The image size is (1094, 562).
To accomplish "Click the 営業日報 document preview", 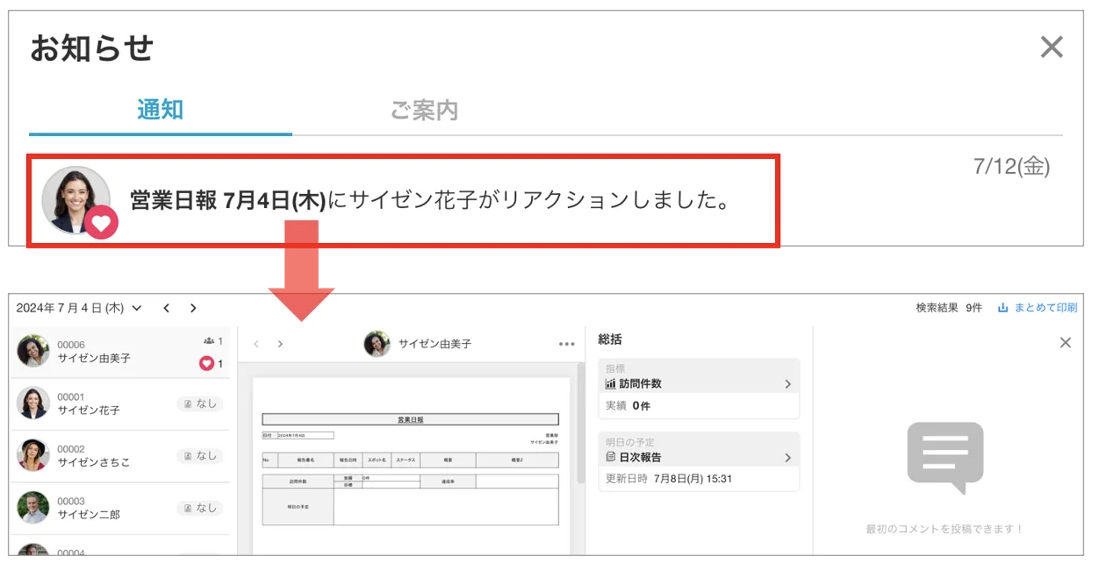I will coord(410,466).
